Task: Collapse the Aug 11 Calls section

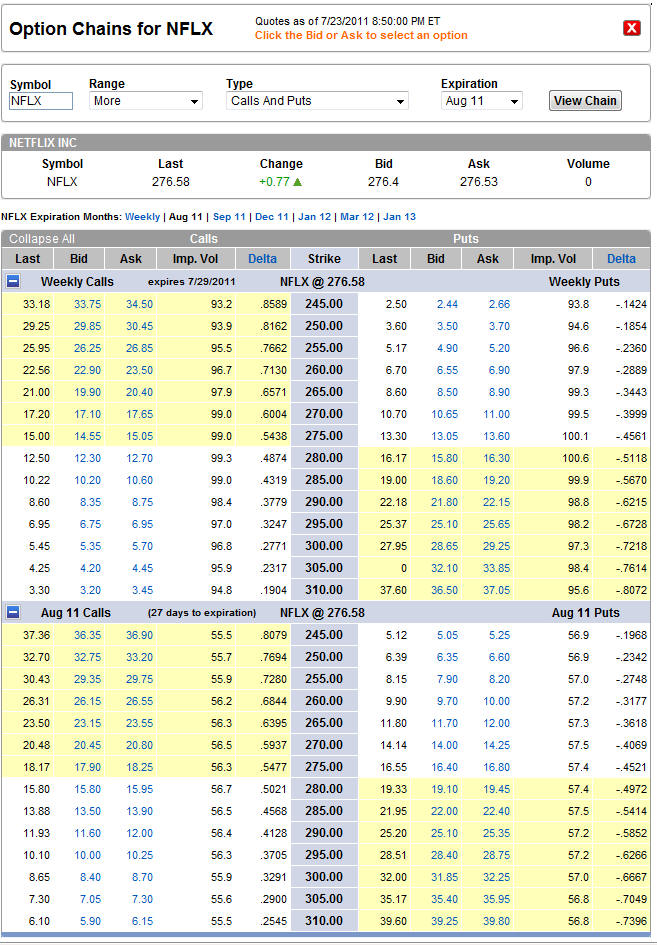Action: (x=13, y=613)
